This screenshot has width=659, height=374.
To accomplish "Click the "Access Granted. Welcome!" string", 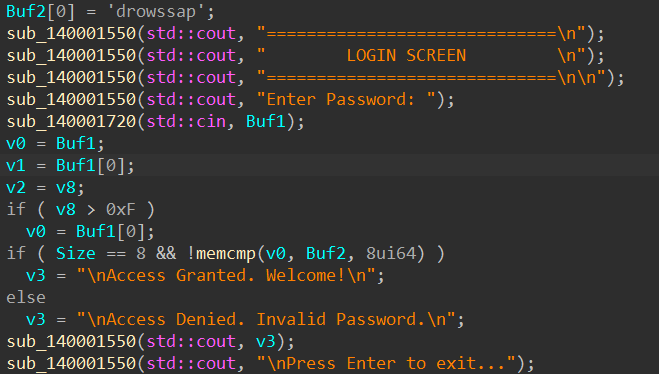I will coord(226,276).
